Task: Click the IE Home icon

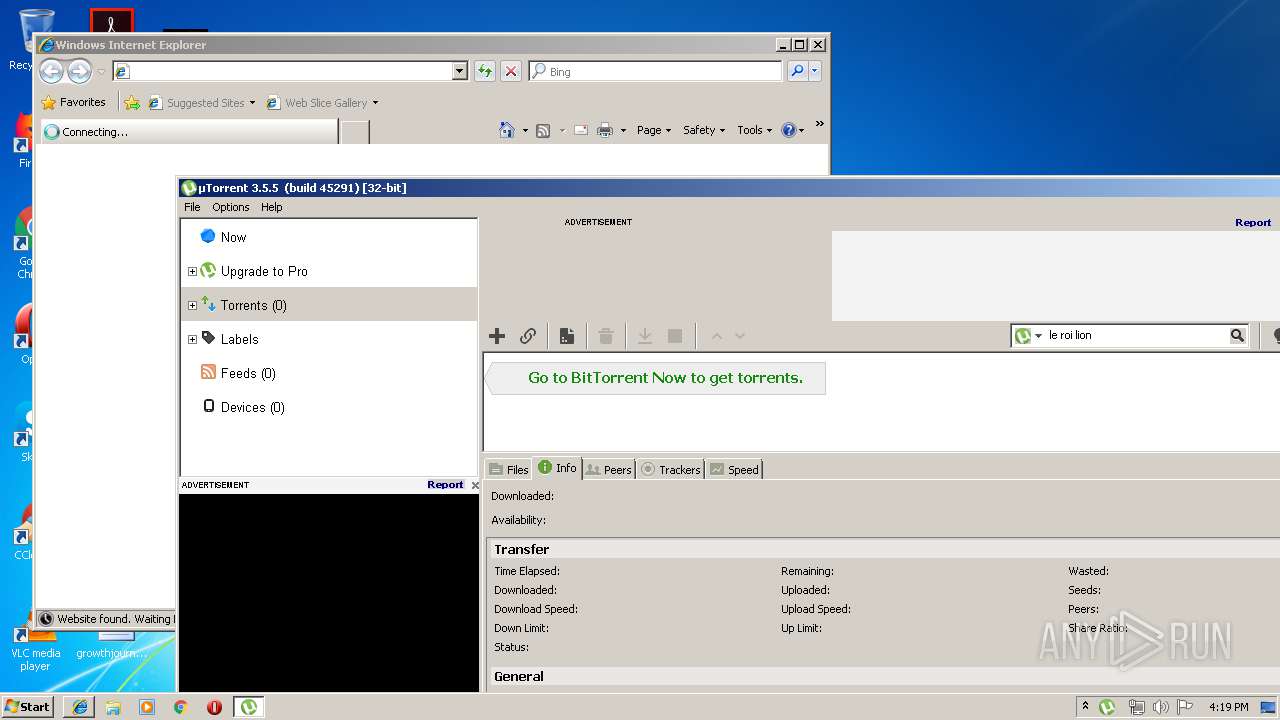Action: (x=507, y=130)
